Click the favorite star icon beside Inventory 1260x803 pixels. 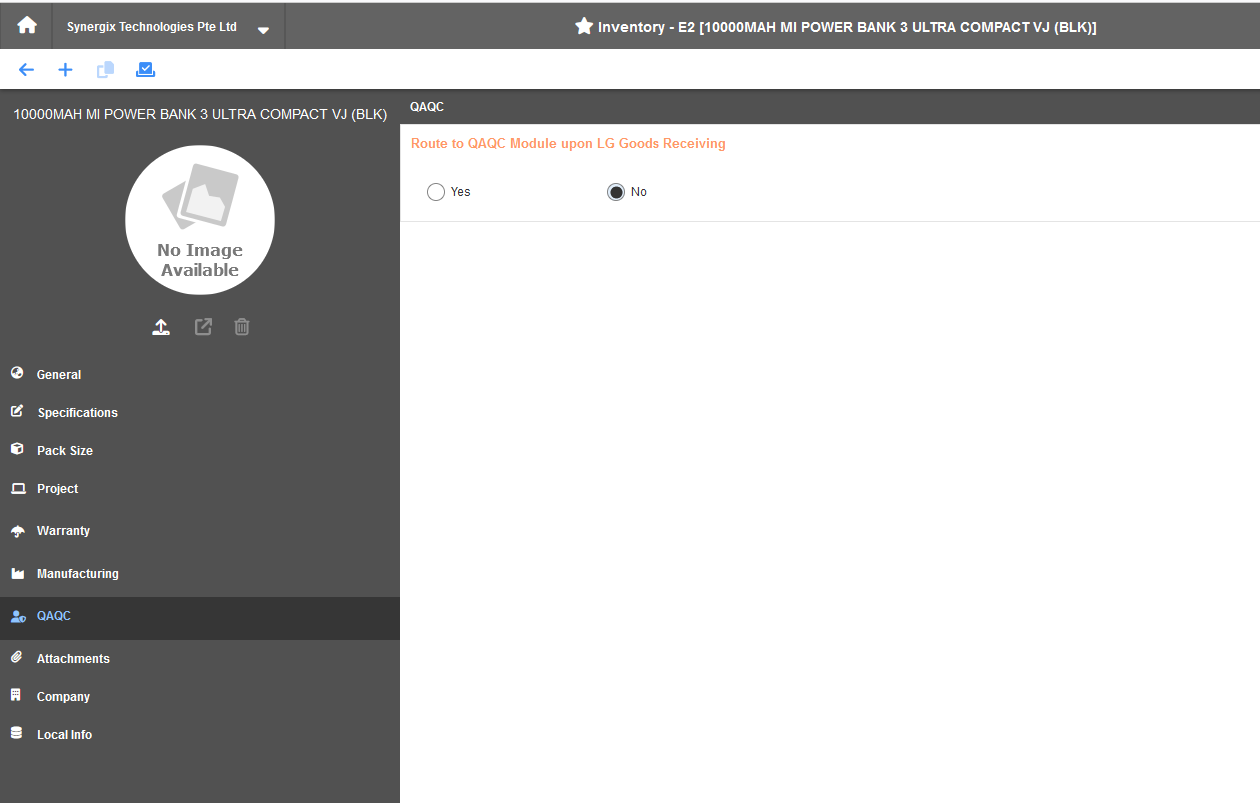click(584, 27)
